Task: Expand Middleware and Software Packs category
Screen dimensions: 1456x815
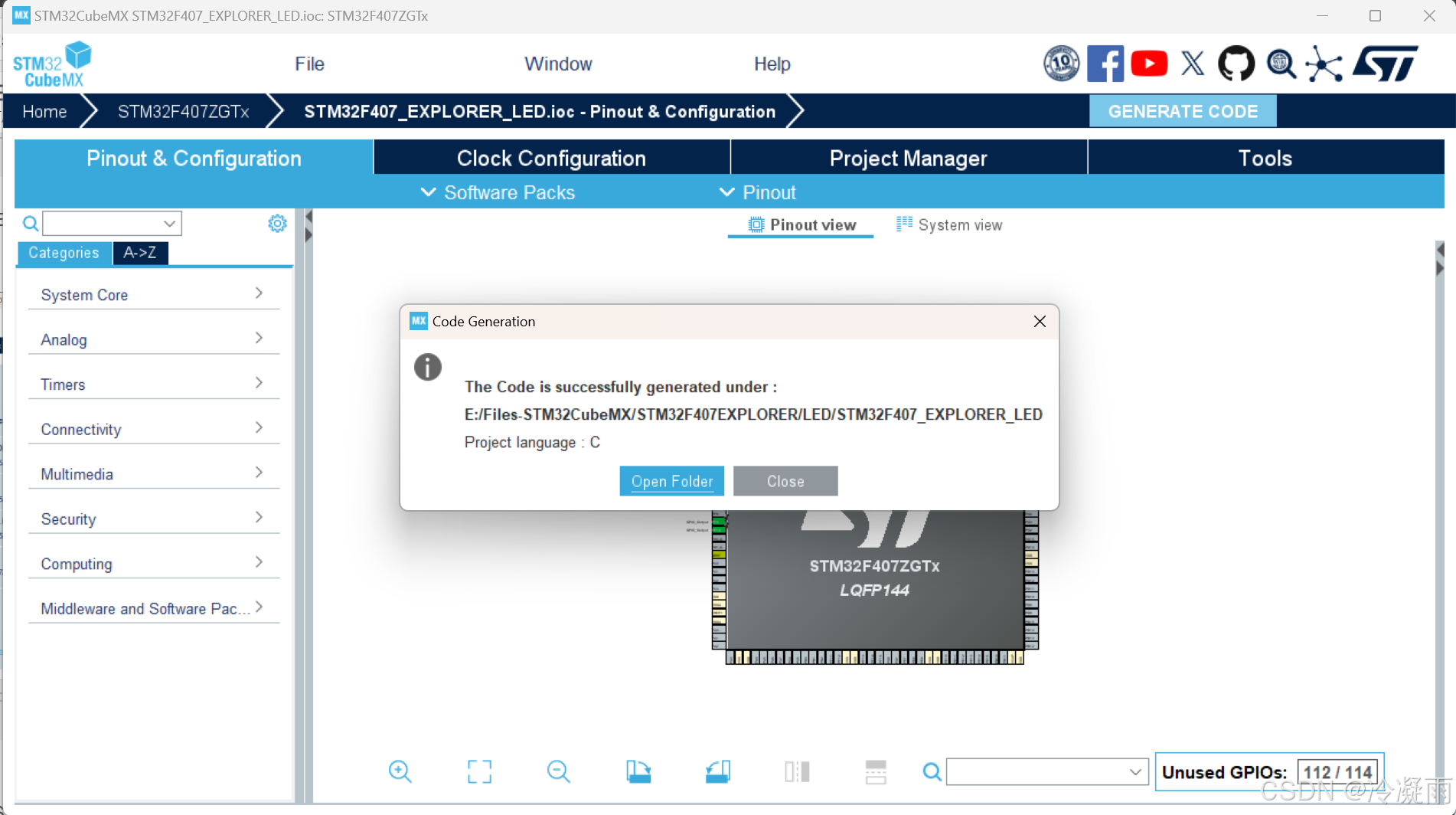Action: (x=154, y=608)
